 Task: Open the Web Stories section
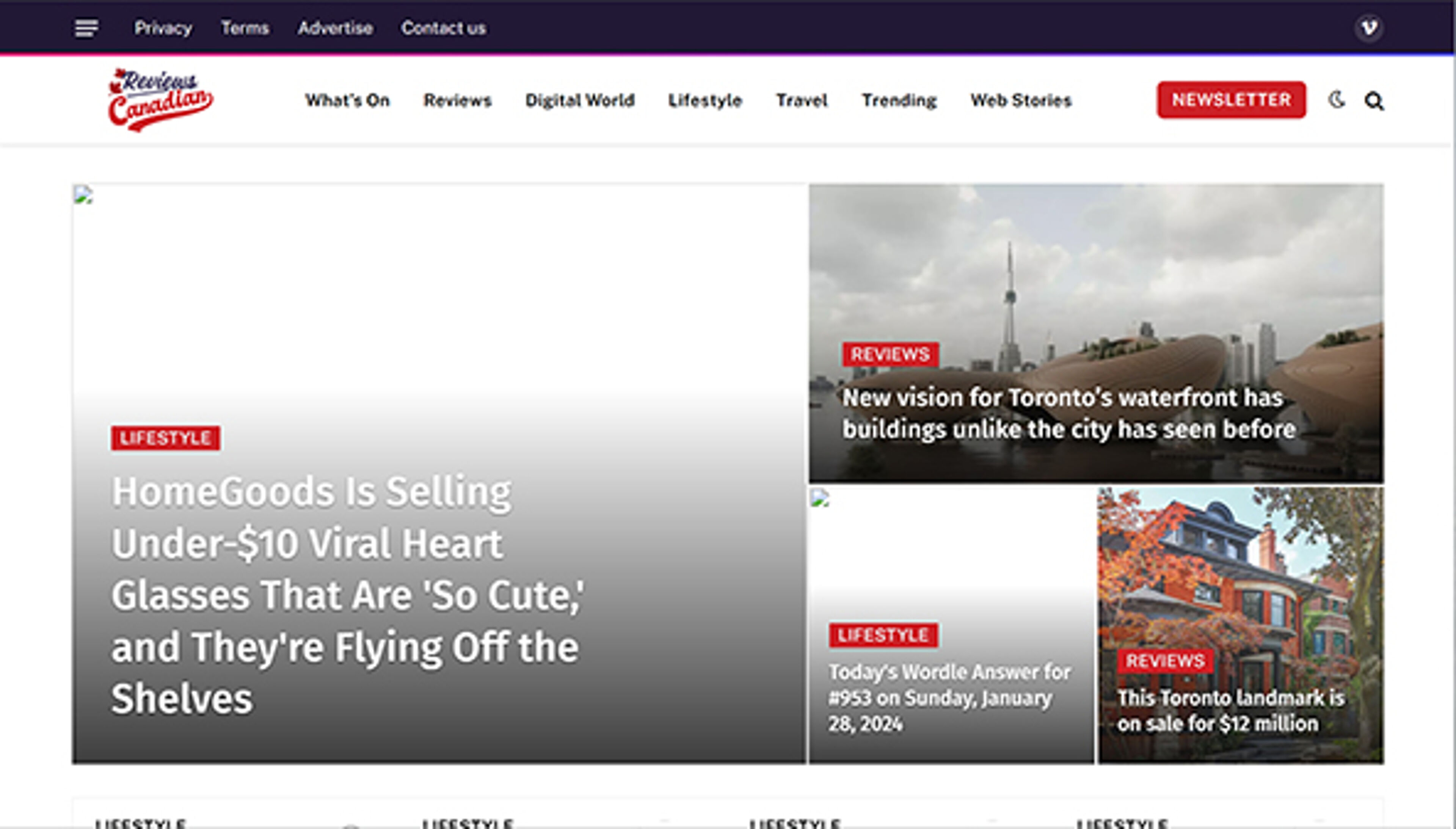1021,101
